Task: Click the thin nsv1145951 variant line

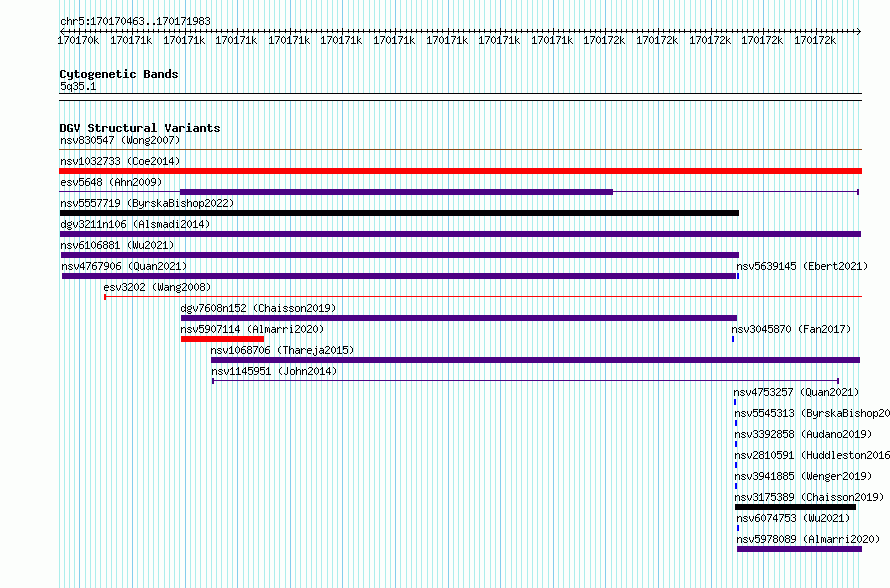Action: [526, 381]
